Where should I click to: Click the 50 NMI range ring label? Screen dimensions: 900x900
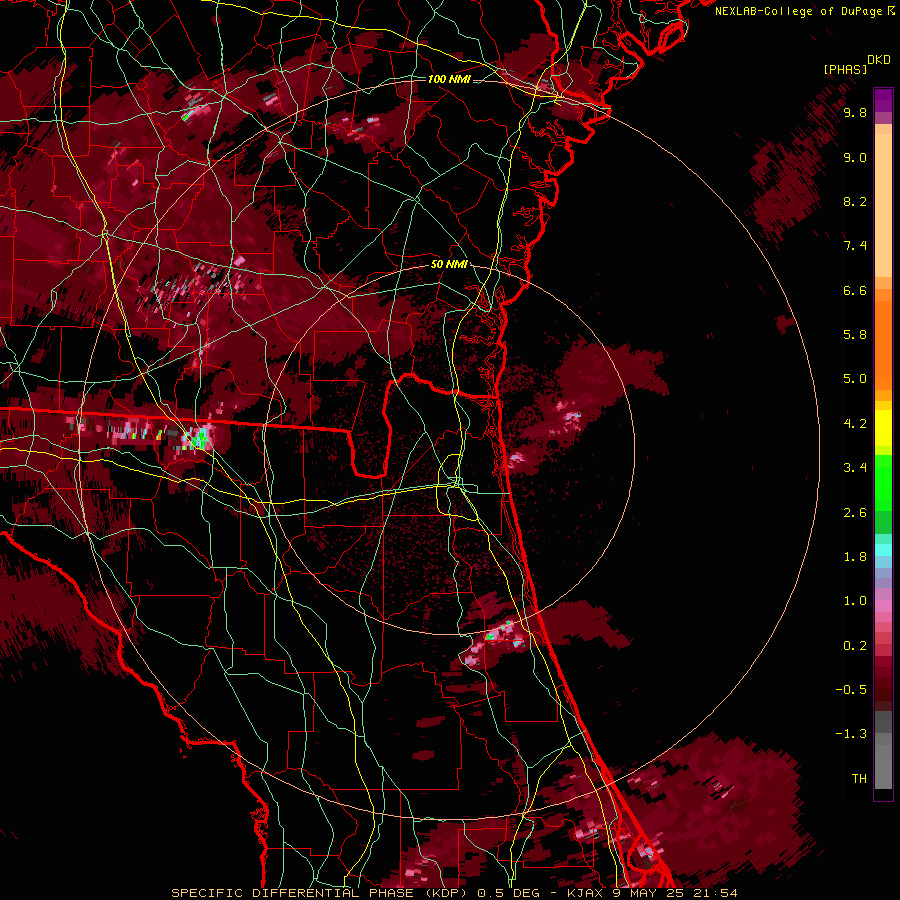(449, 264)
